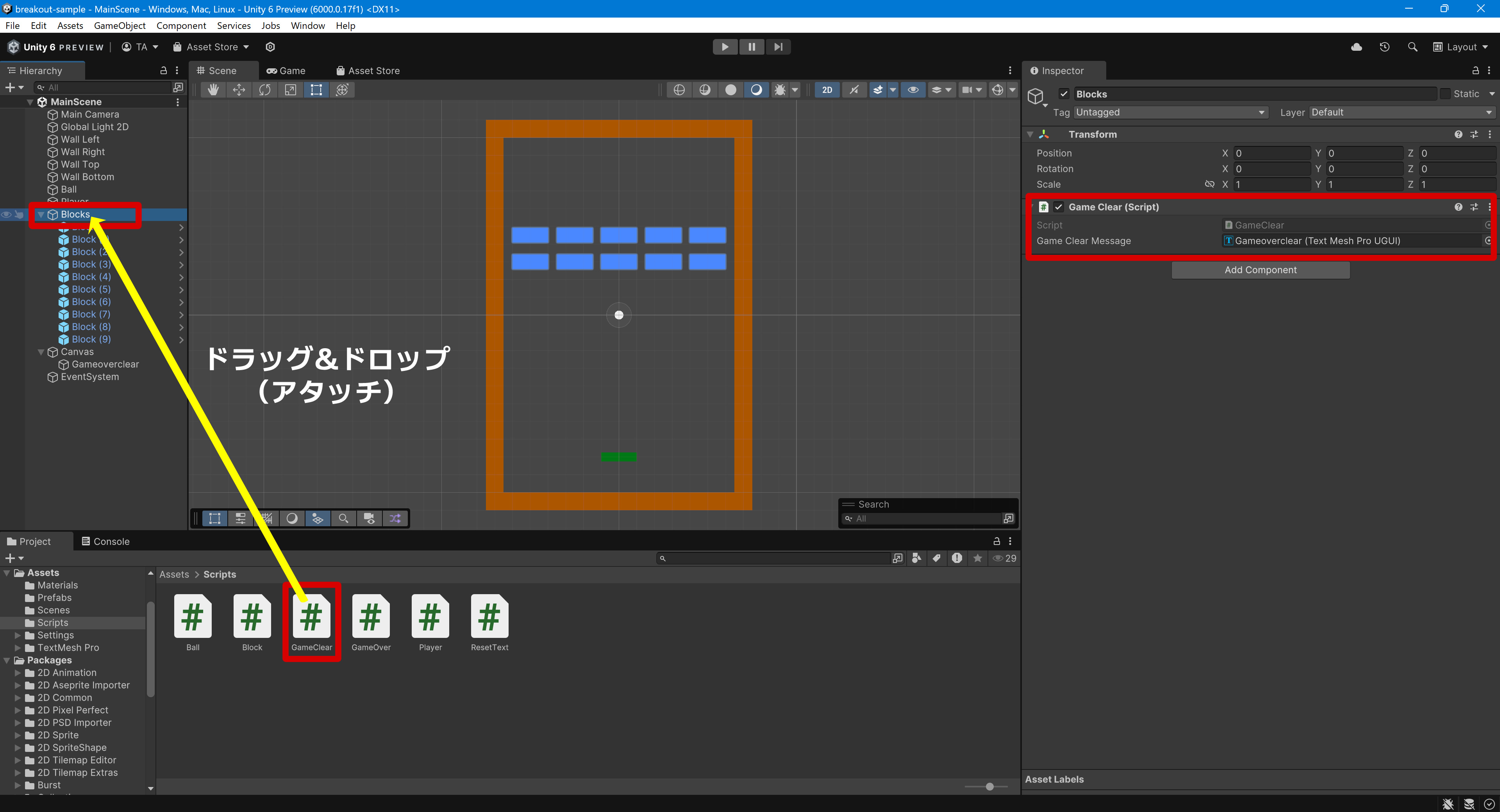The image size is (1500, 812).
Task: Click Add Component button
Action: click(x=1260, y=270)
